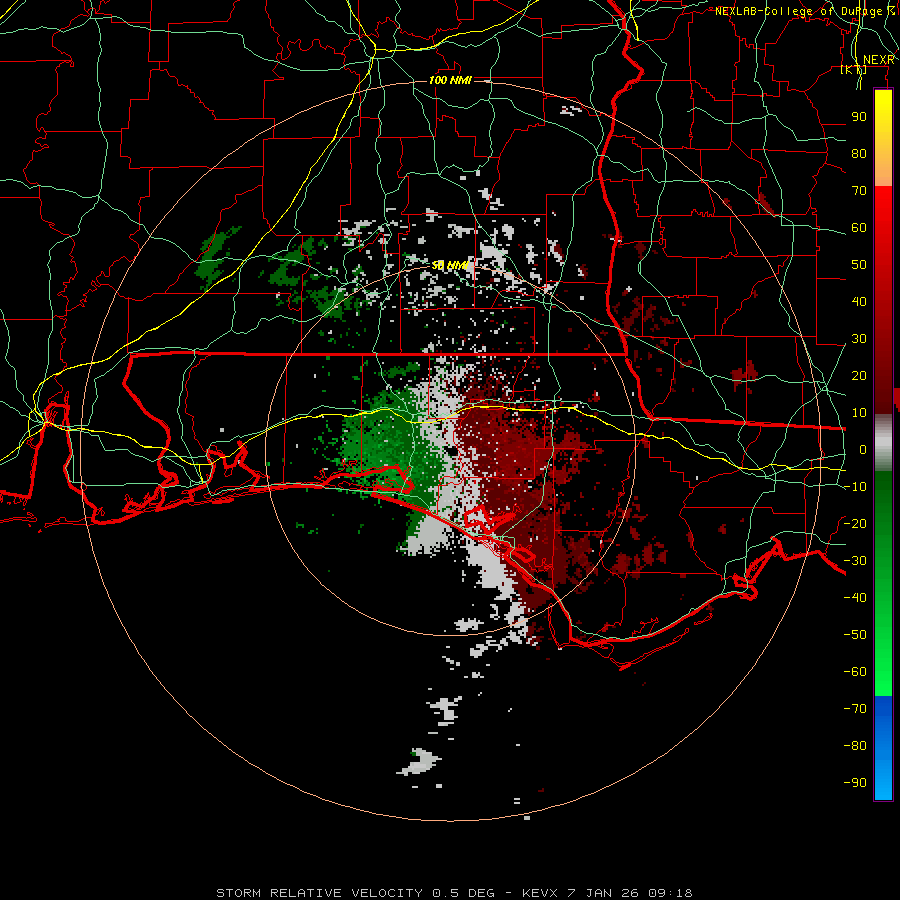Click the 09:18 timestamp

[x=670, y=893]
